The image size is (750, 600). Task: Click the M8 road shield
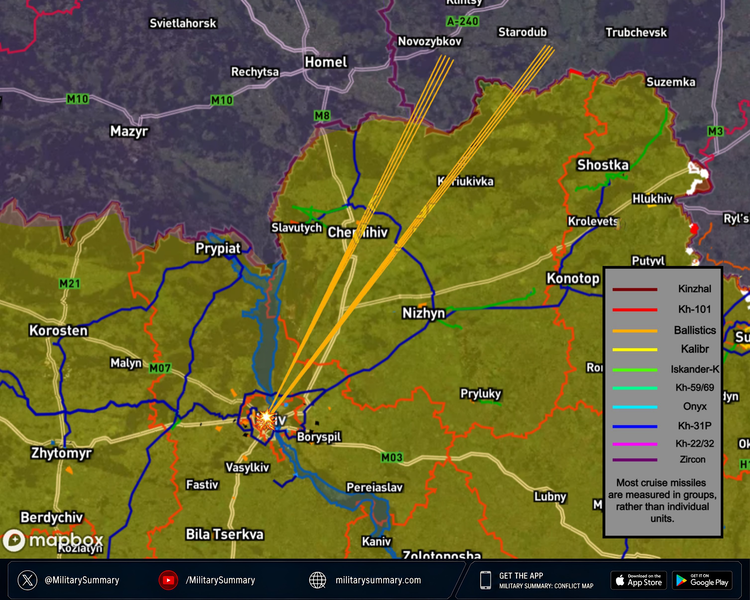click(x=322, y=115)
